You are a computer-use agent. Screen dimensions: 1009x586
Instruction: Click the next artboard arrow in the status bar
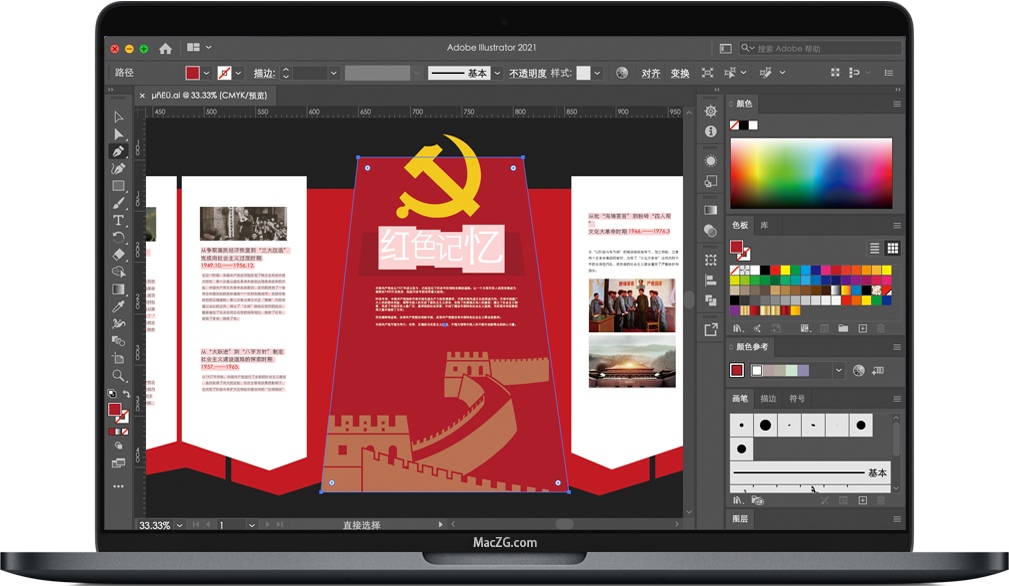(267, 524)
